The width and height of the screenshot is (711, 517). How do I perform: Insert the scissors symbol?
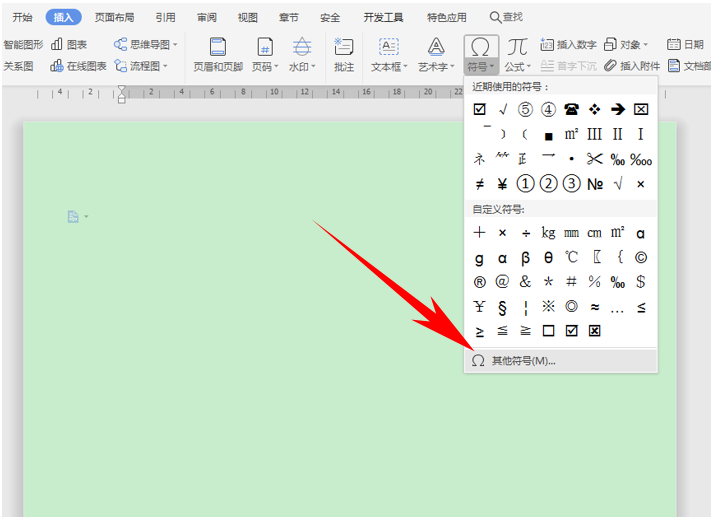[x=594, y=159]
